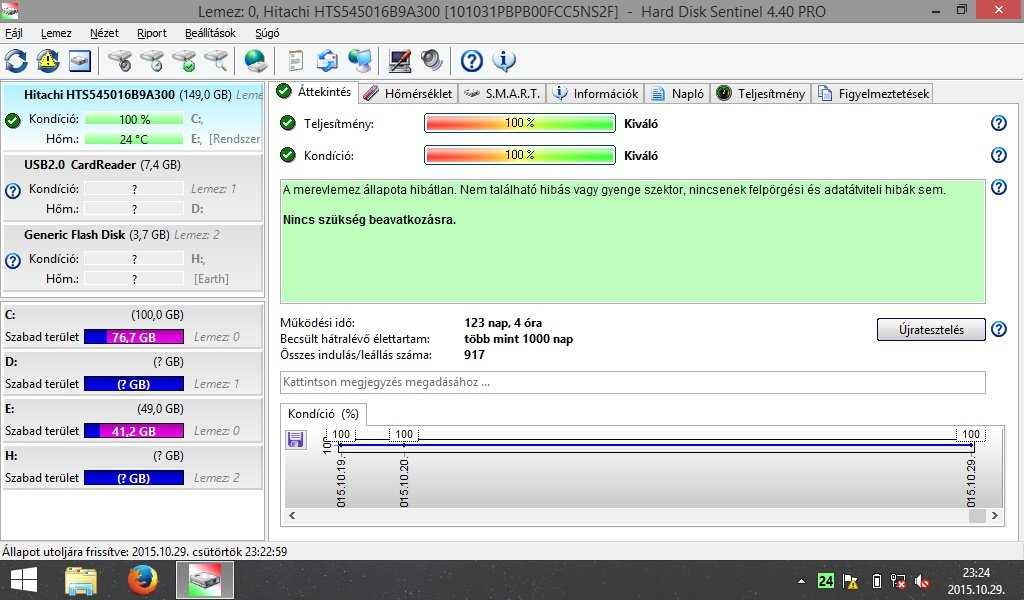Click the C: free space bar 76,7 GB
Viewport: 1024px width, 600px height.
pyautogui.click(x=134, y=337)
